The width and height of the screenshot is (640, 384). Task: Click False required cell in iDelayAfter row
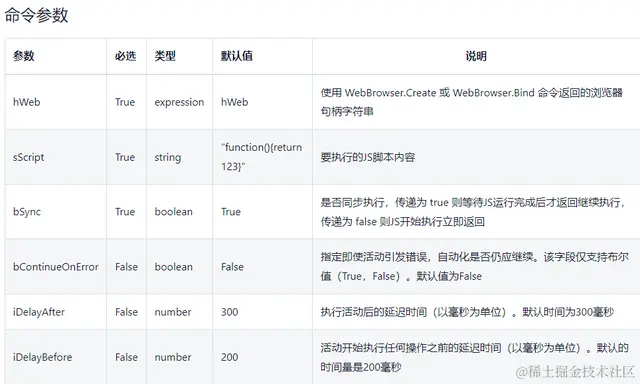pyautogui.click(x=127, y=312)
